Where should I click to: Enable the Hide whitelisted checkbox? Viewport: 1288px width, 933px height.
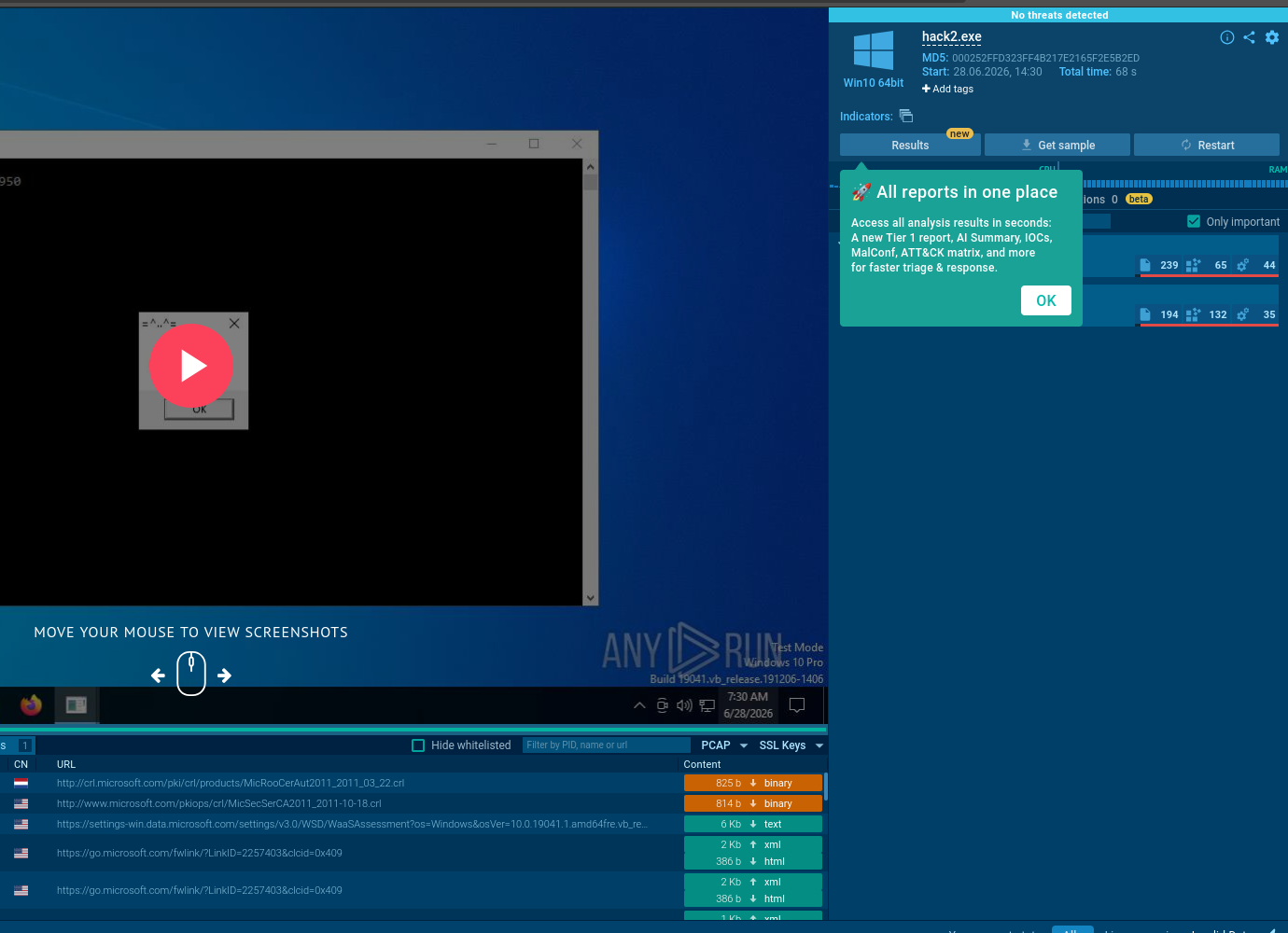point(418,745)
